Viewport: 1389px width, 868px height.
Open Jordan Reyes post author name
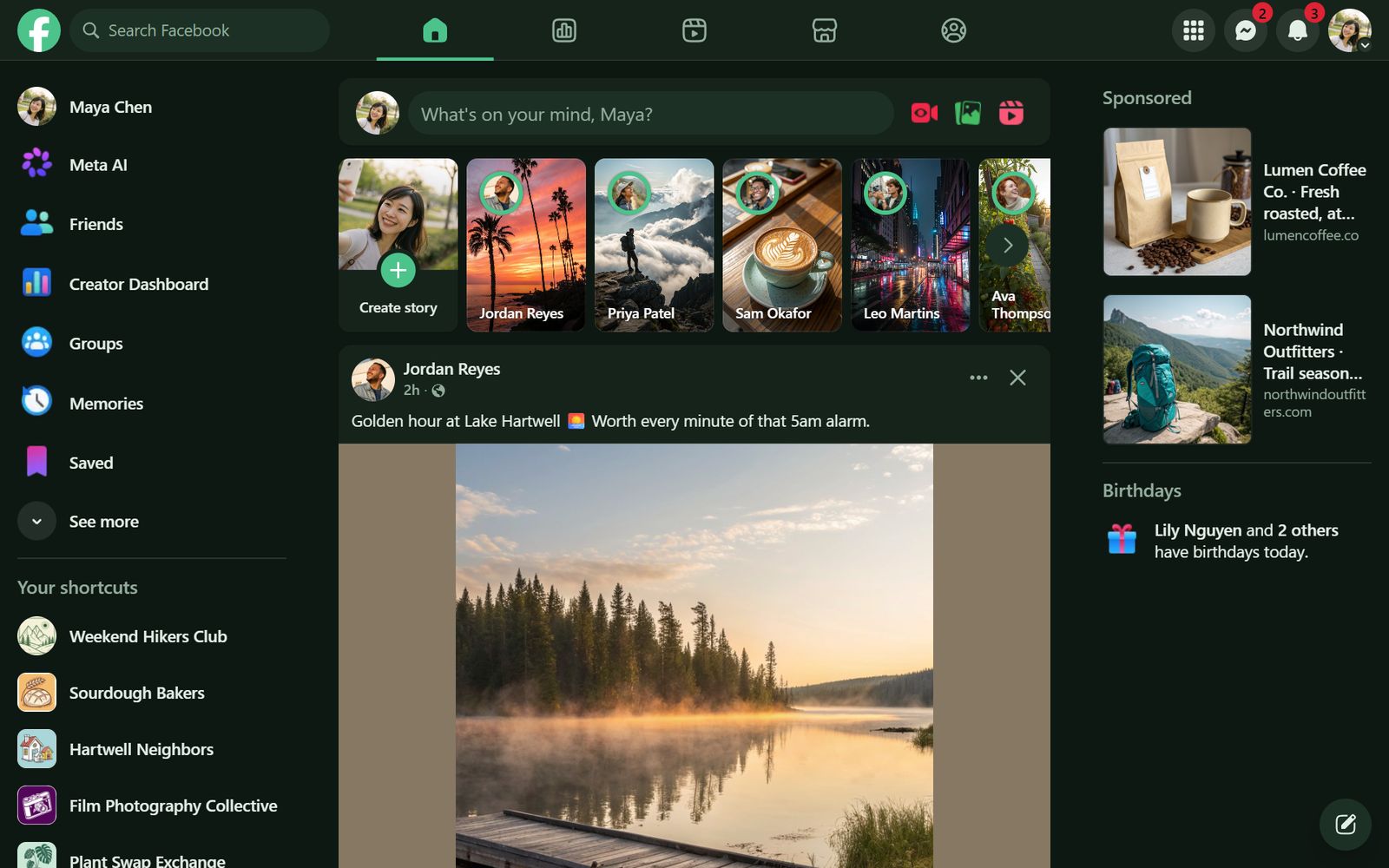point(451,369)
